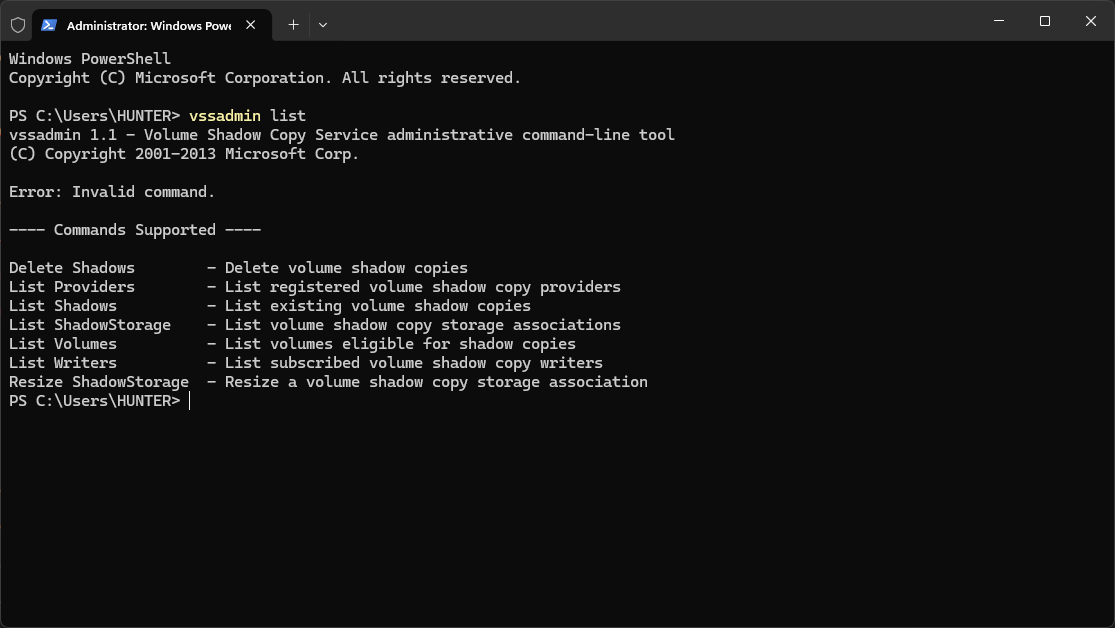Minimize the terminal window
Viewport: 1115px width, 628px height.
click(999, 21)
